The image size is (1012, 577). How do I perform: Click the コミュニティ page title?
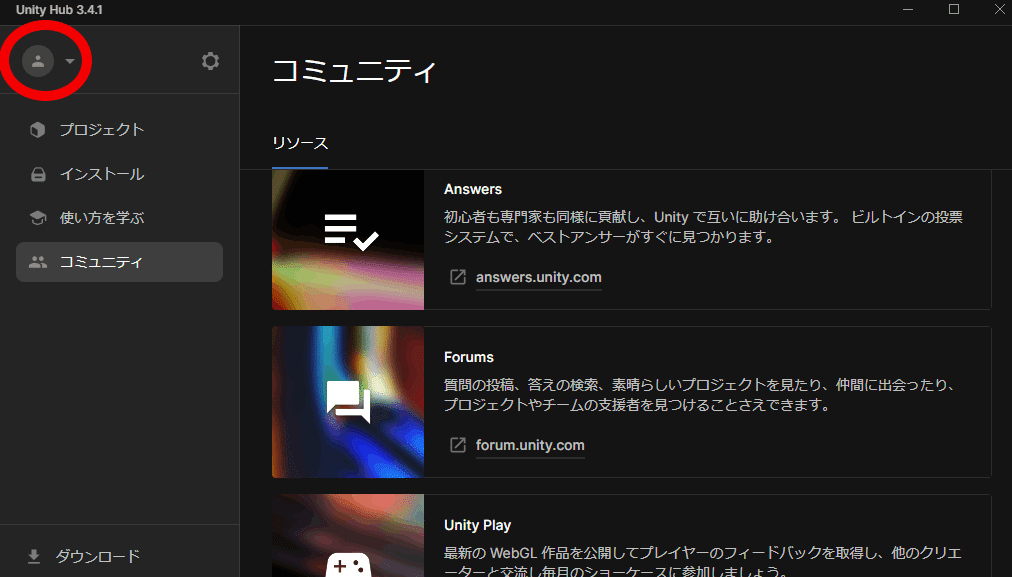pos(354,71)
